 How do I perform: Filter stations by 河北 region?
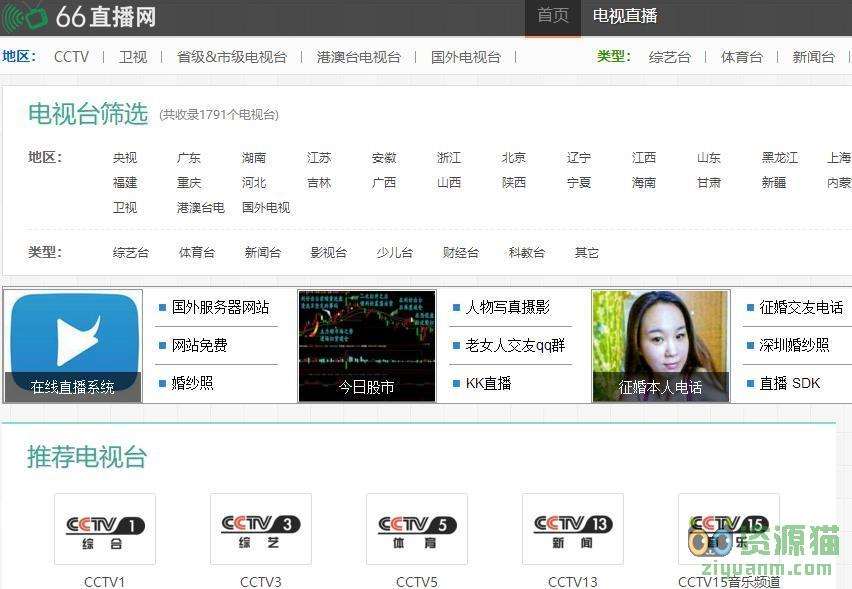click(x=254, y=183)
